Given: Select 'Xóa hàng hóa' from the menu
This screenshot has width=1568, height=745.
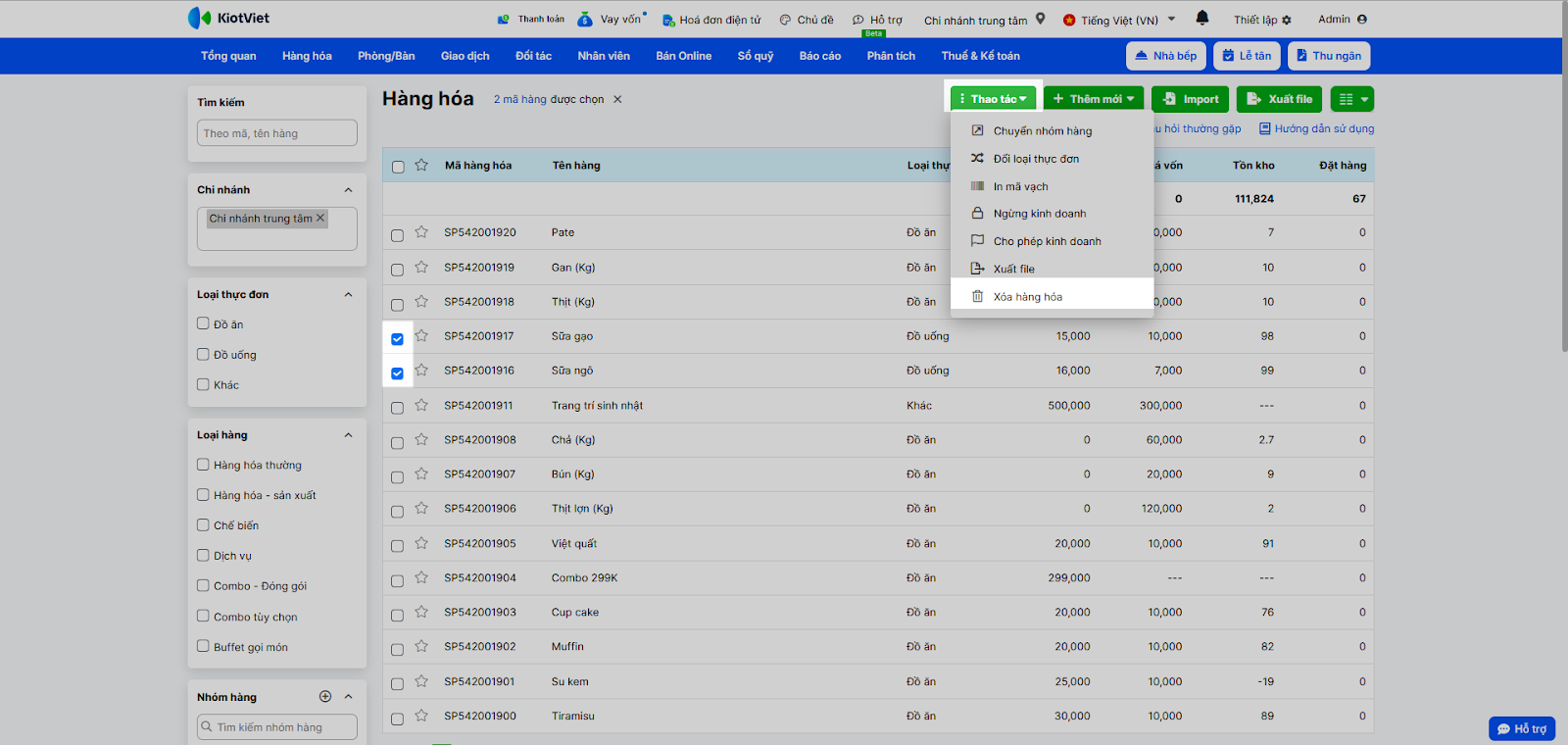Looking at the screenshot, I should (1027, 297).
